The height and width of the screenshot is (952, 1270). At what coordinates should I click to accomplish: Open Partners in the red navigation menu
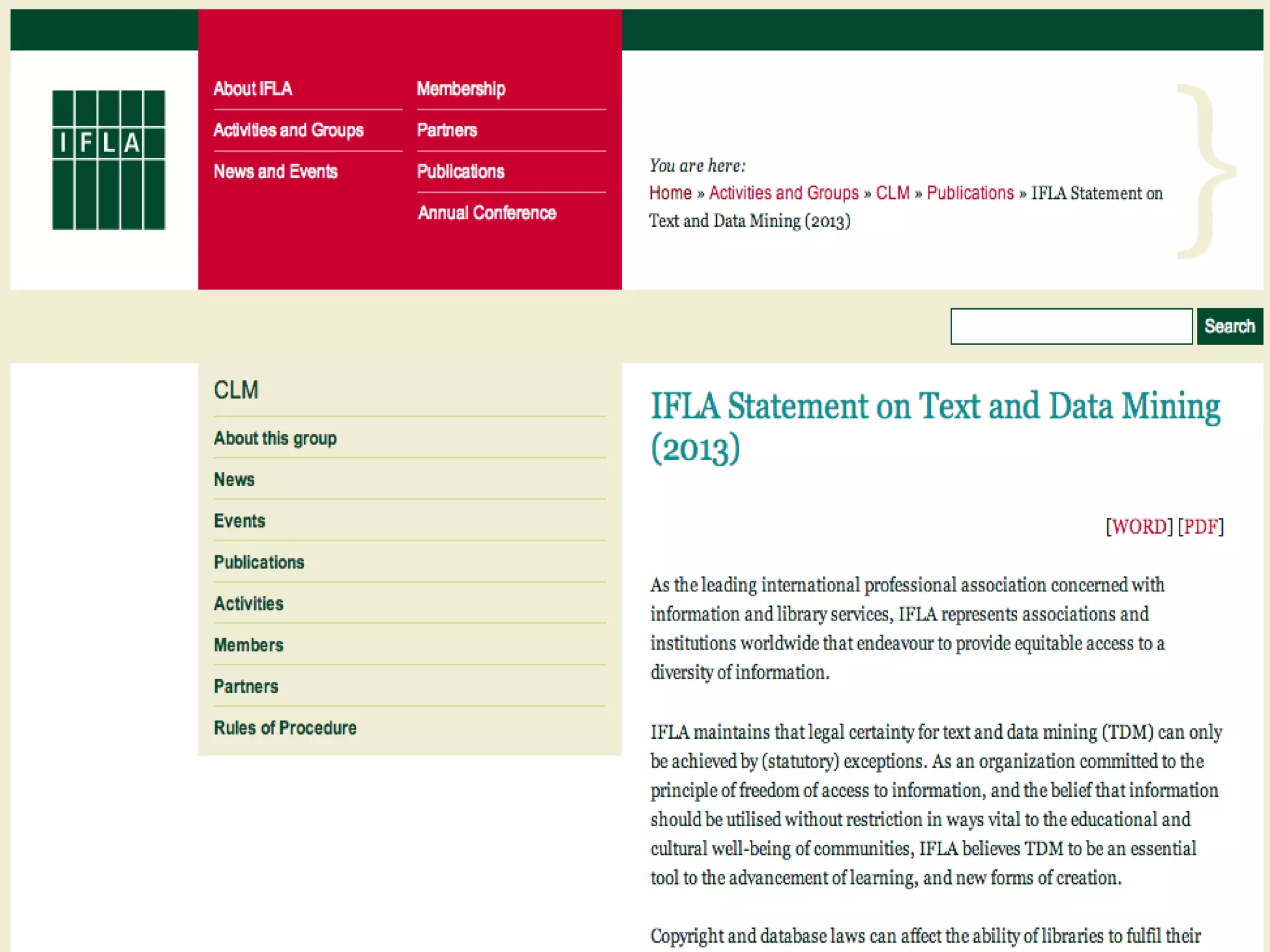(446, 130)
